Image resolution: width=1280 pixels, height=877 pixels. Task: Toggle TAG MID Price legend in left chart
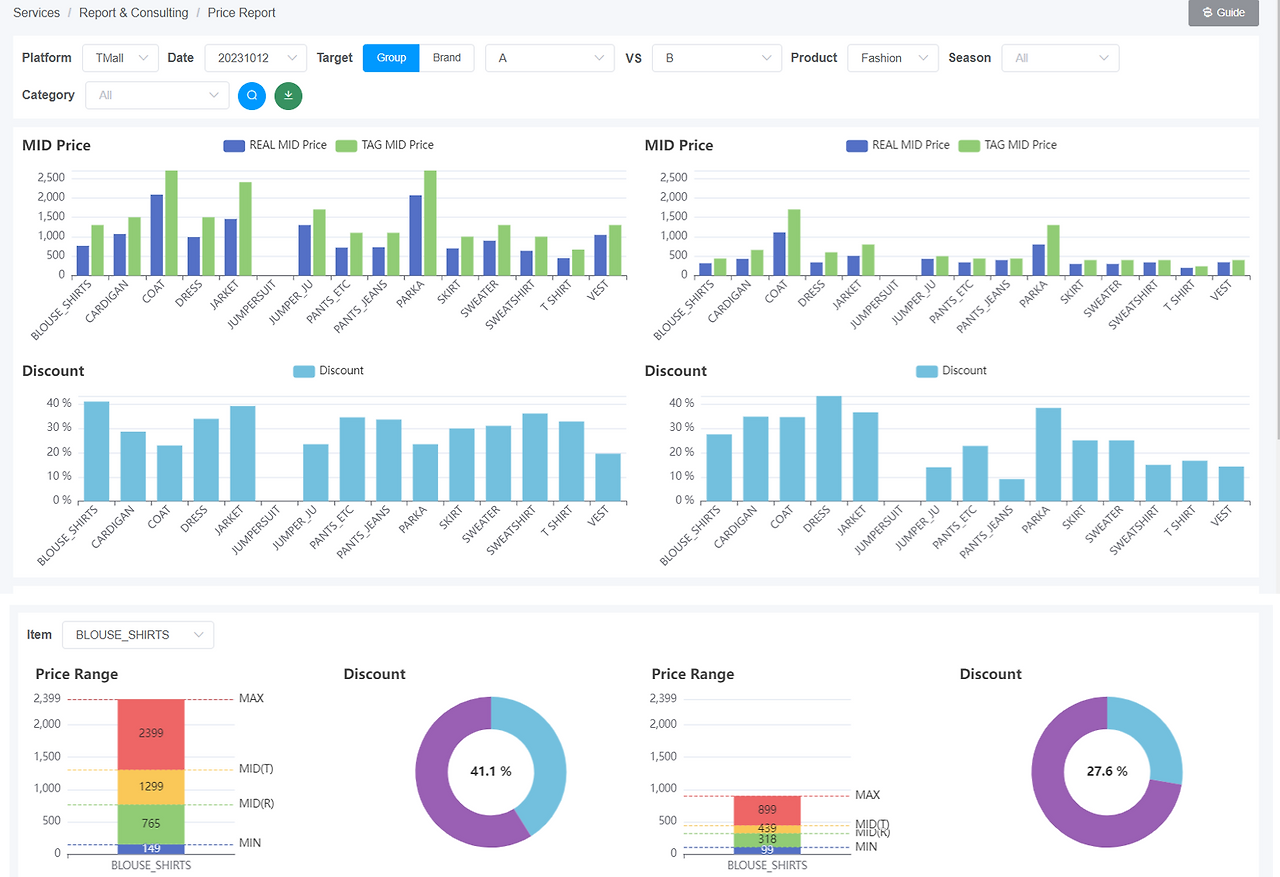pyautogui.click(x=384, y=145)
